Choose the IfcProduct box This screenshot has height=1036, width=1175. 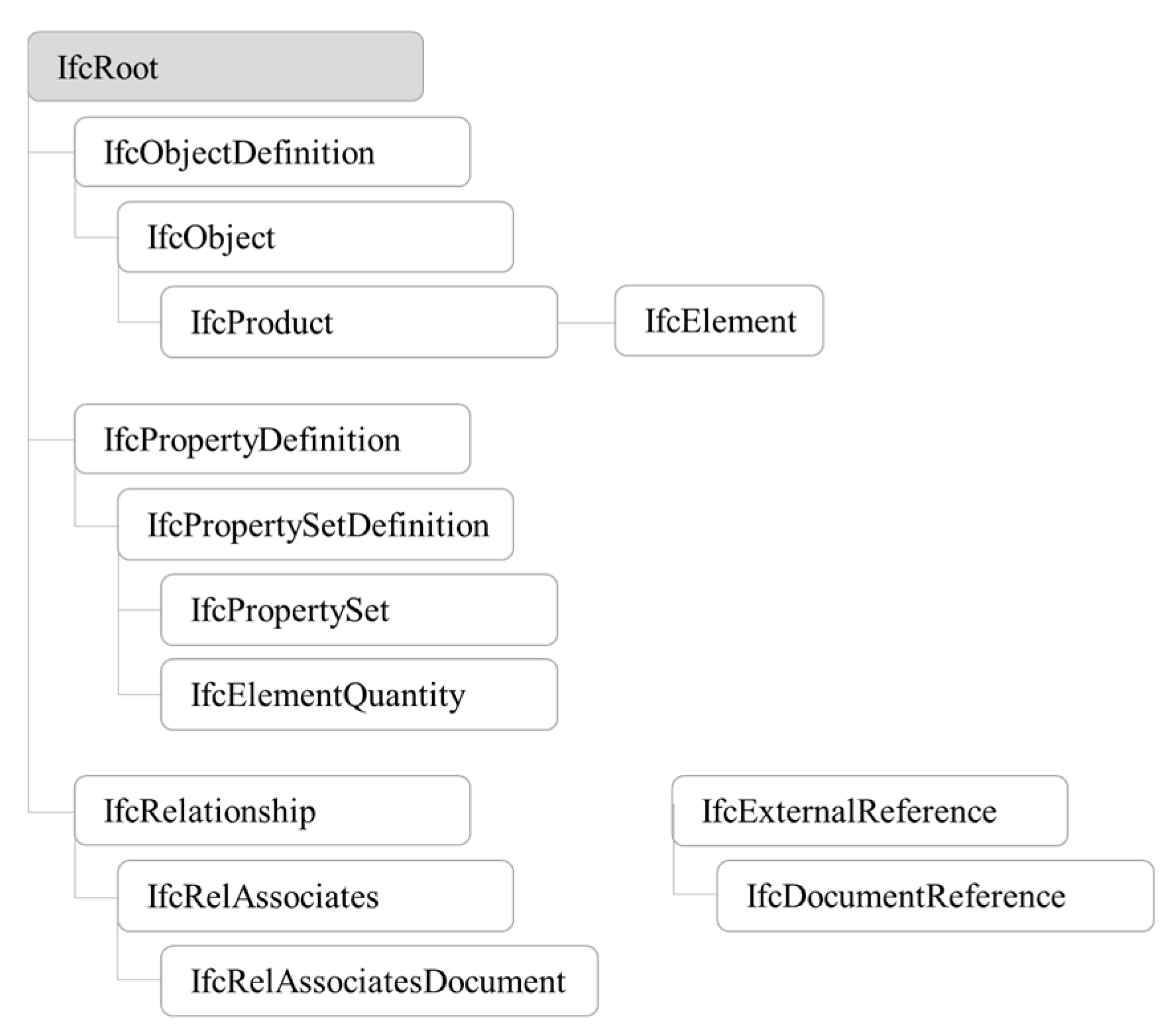(x=359, y=322)
